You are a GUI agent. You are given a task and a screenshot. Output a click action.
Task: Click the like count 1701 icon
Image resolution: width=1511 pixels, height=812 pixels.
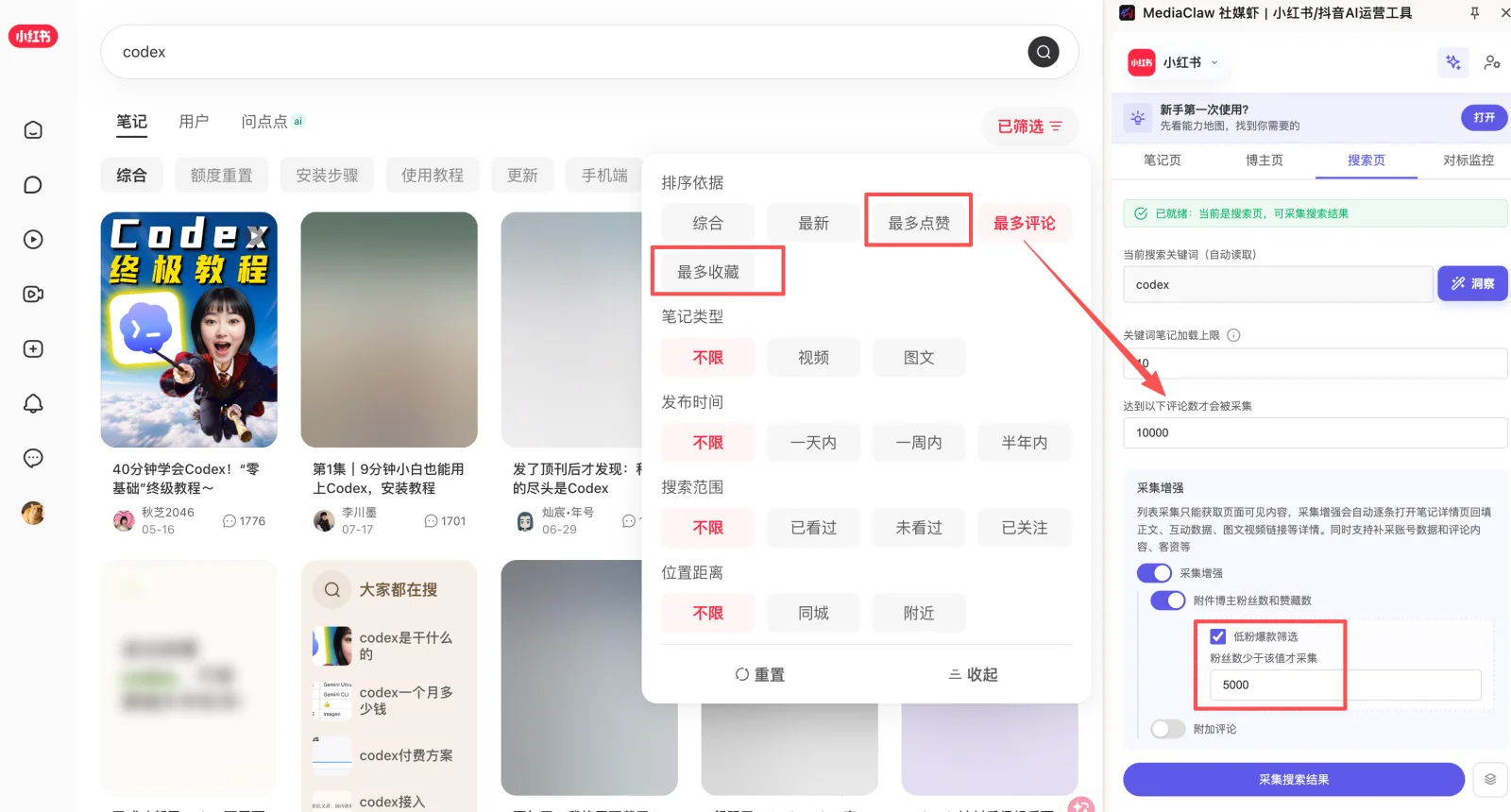432,521
